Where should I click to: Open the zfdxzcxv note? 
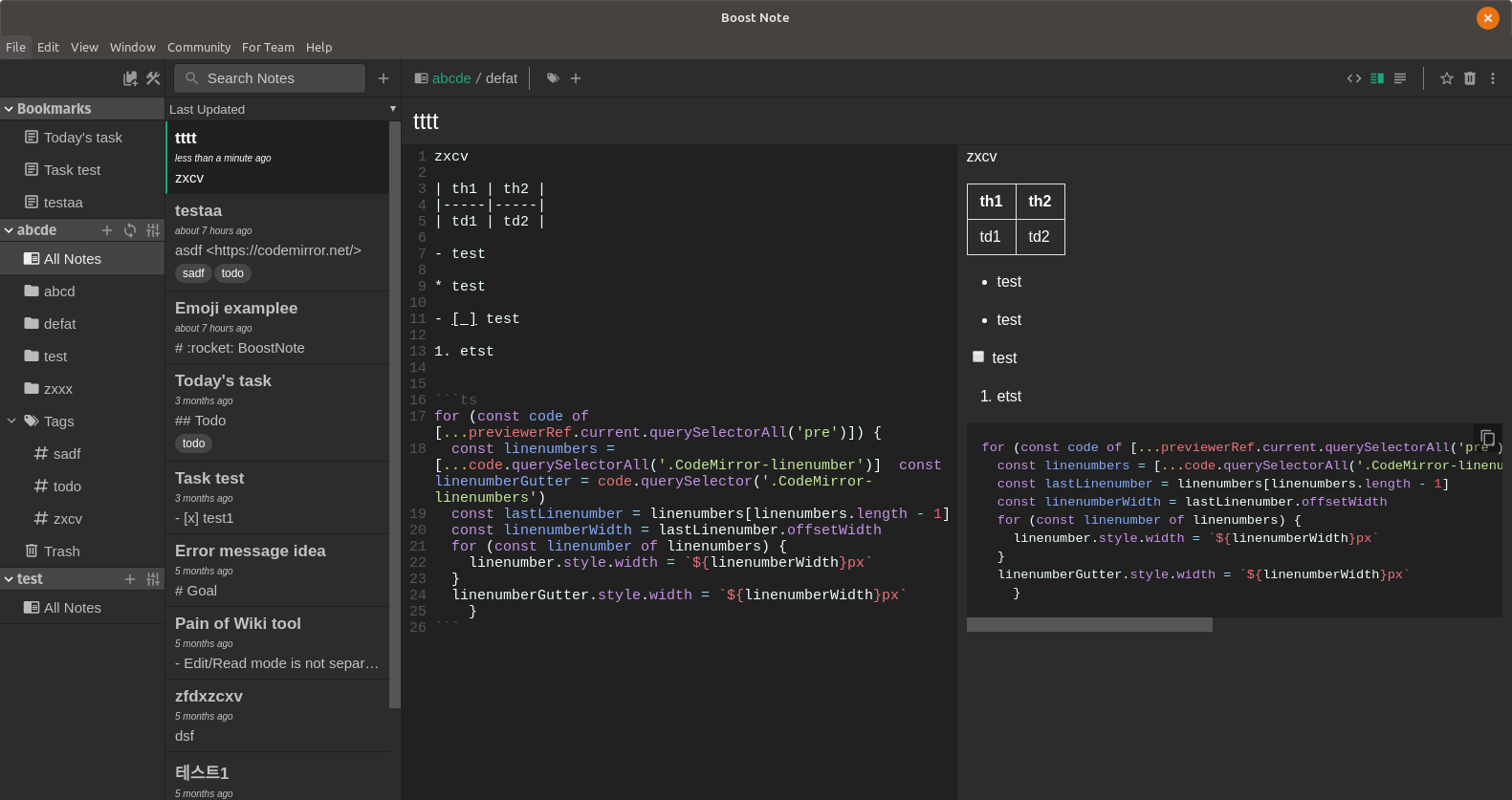[277, 716]
